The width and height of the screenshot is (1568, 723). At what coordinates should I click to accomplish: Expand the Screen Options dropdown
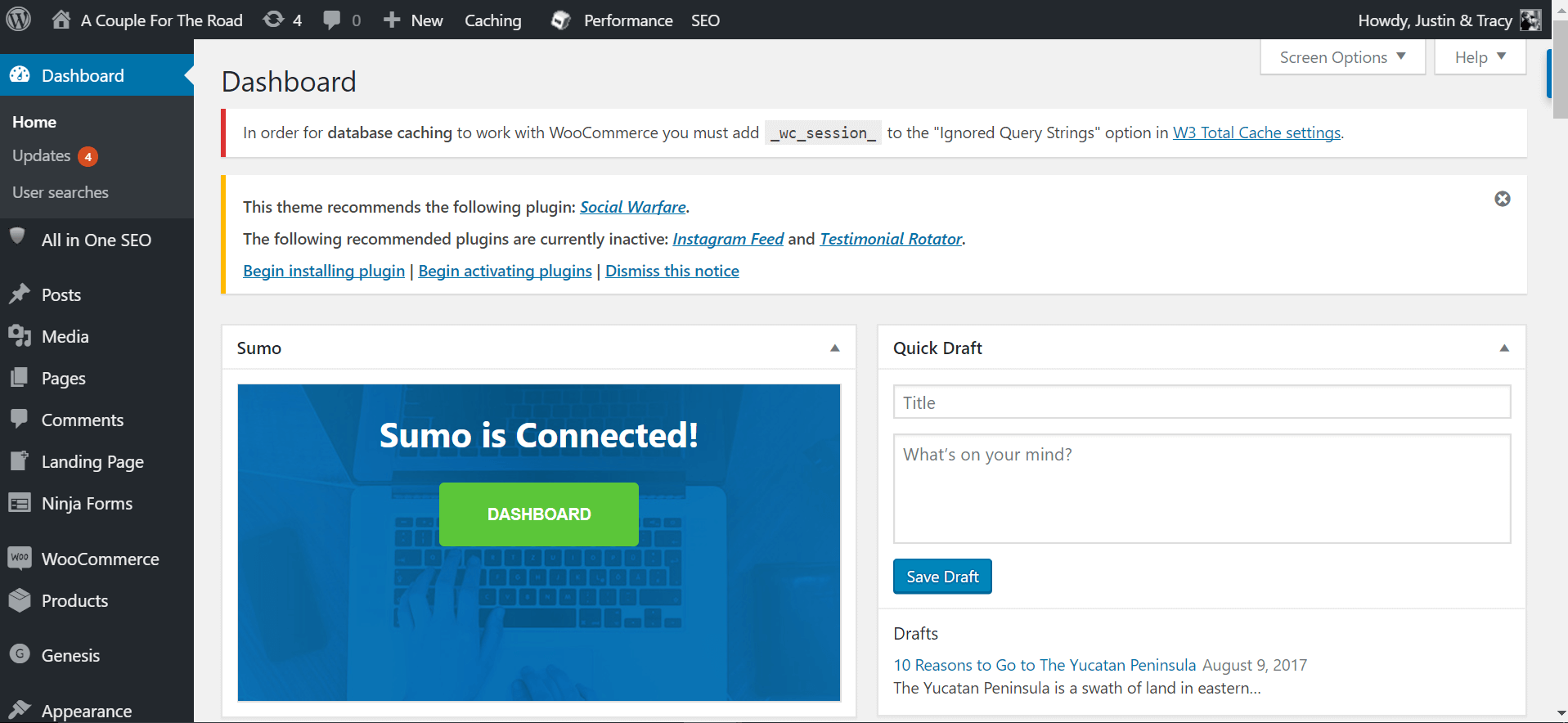point(1342,57)
